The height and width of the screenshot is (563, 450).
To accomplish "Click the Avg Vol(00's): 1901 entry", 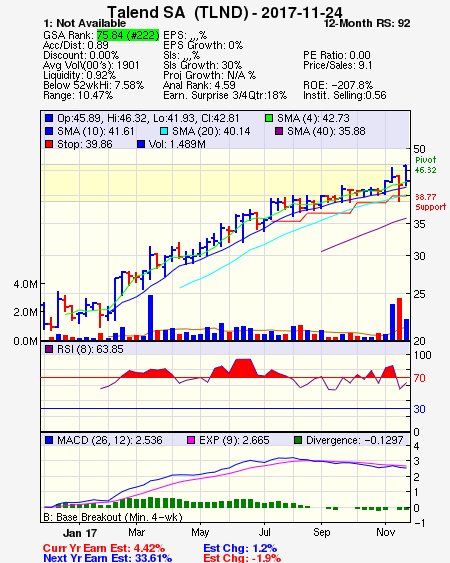I will pyautogui.click(x=91, y=65).
